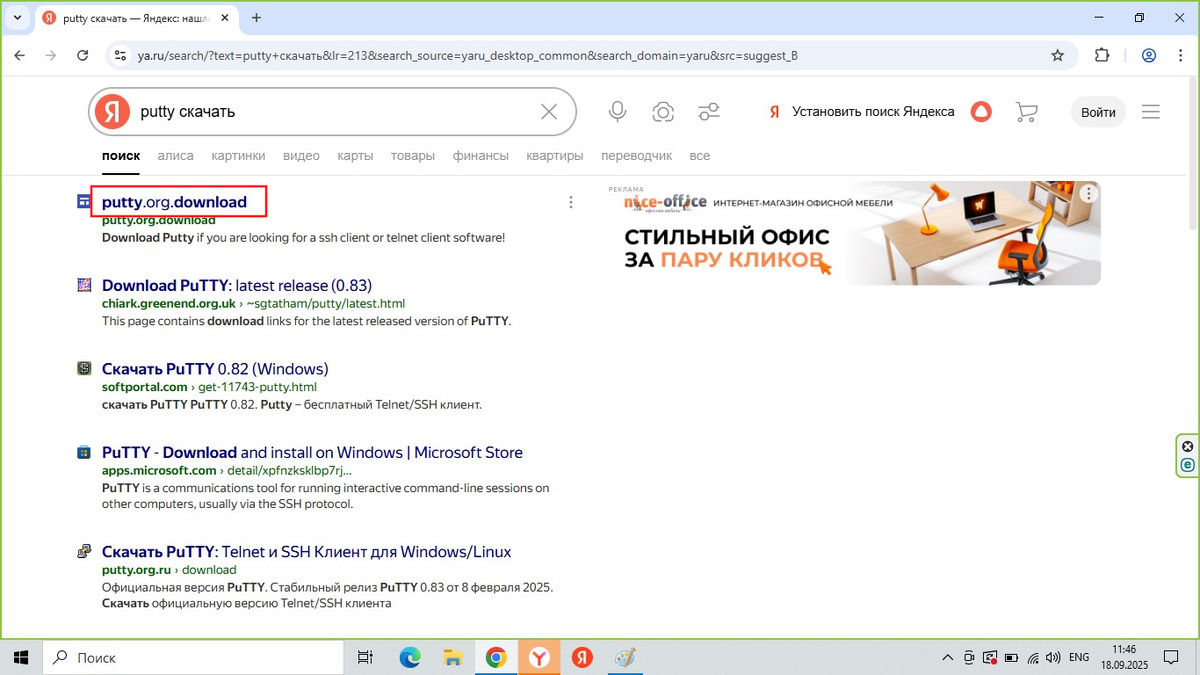
Task: Open the Chrome tab search dropdown
Action: click(x=17, y=18)
